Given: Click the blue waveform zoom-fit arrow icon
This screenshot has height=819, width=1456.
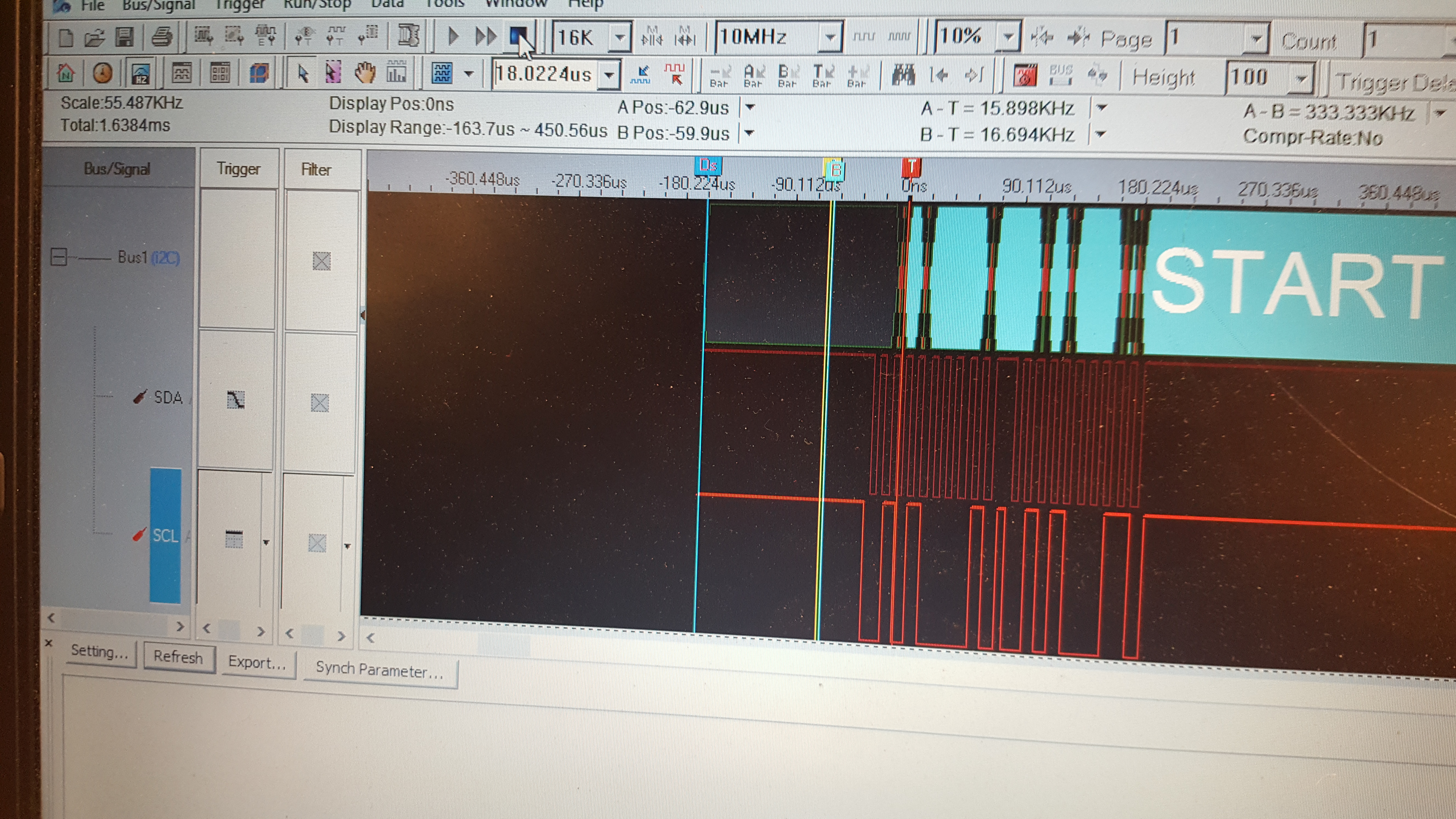Looking at the screenshot, I should coord(641,75).
